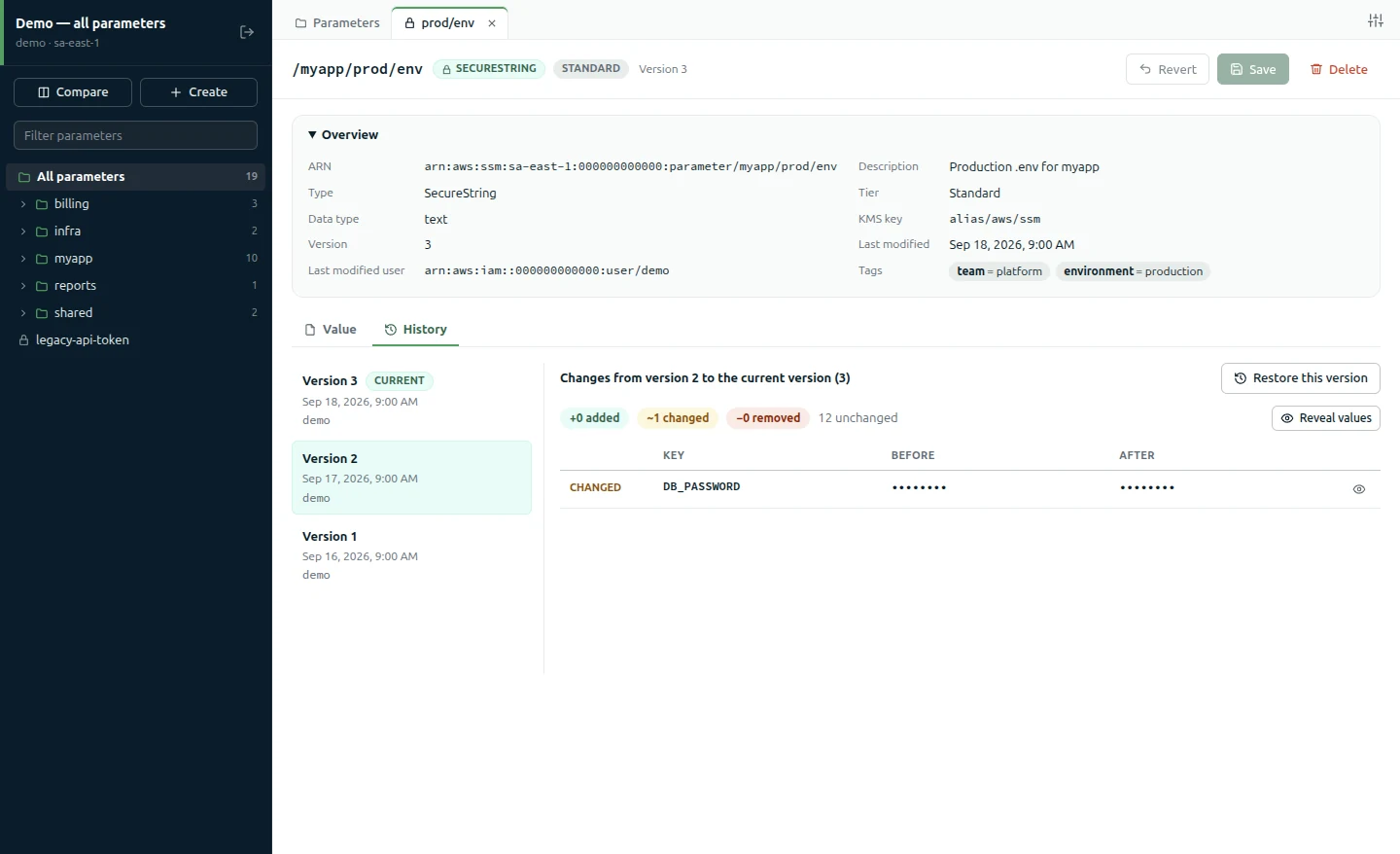Open the History tab

(416, 330)
